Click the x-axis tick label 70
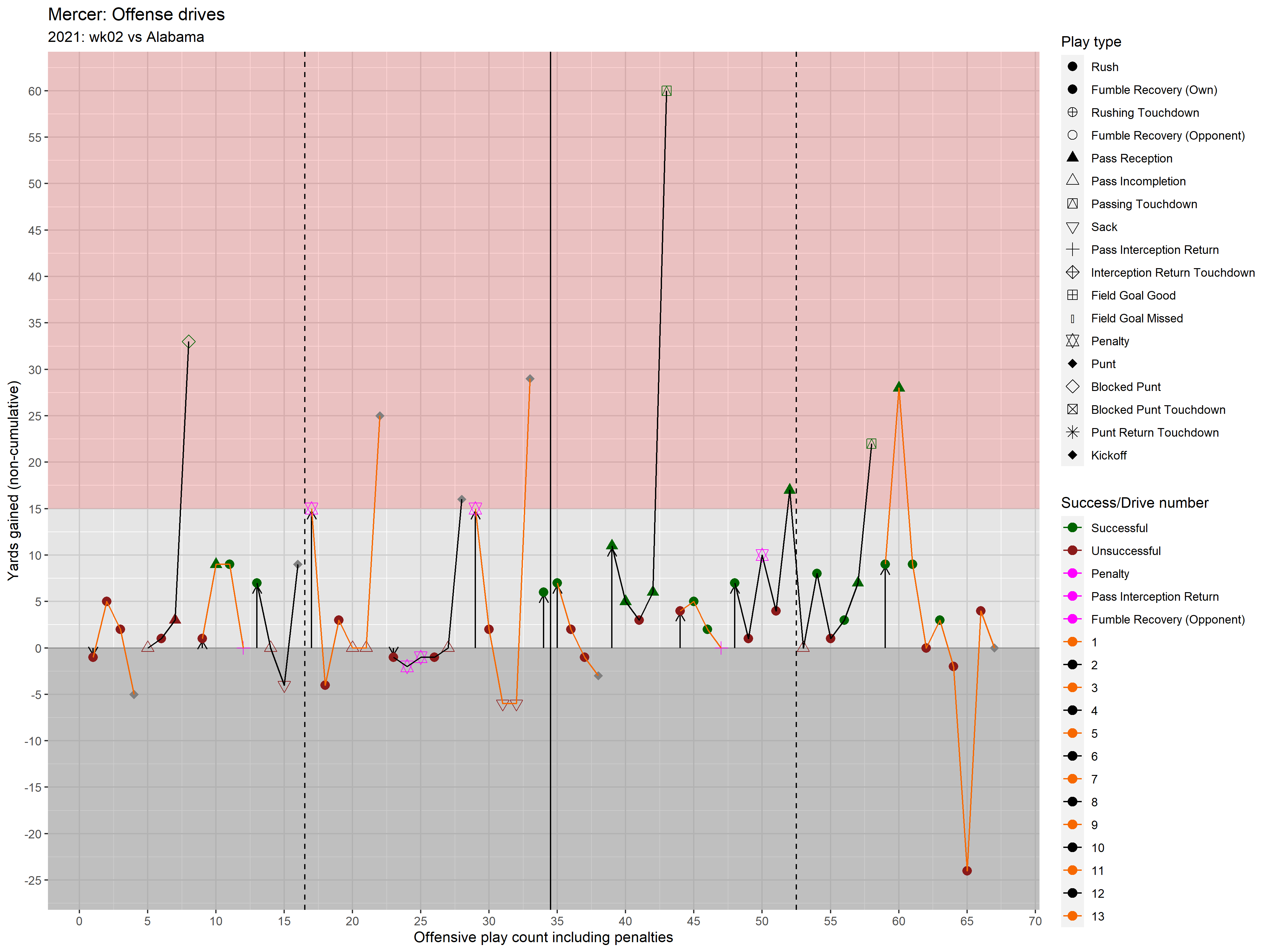Screen dimensions: 1270x952 coord(1035,921)
